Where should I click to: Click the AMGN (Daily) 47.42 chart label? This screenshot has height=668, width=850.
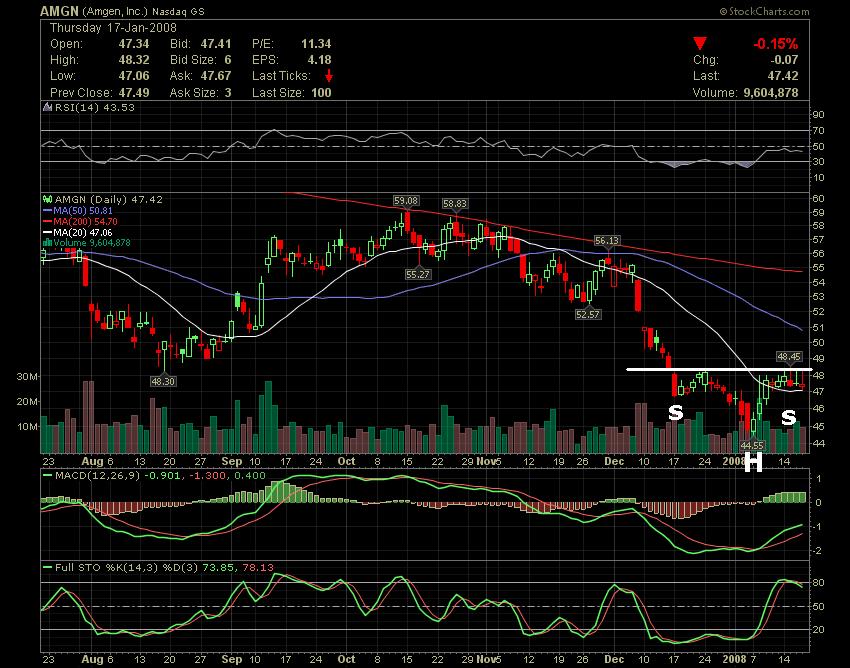pyautogui.click(x=108, y=200)
